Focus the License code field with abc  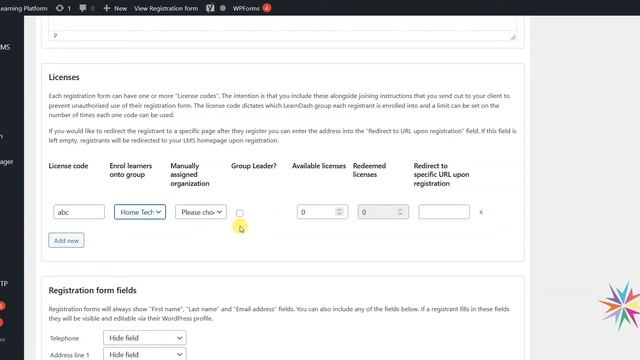(79, 212)
